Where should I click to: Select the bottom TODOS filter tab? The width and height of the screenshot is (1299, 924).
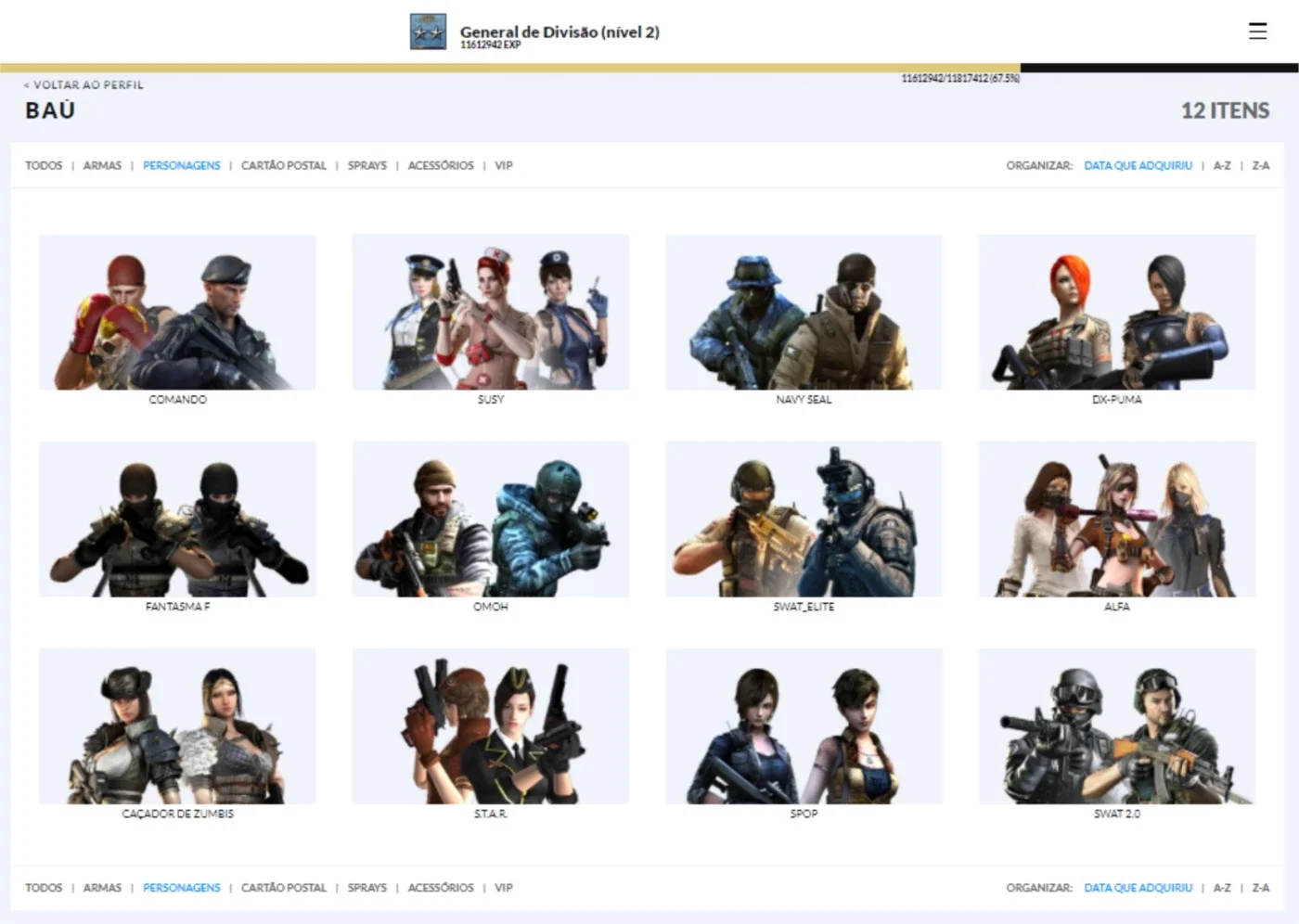click(44, 887)
